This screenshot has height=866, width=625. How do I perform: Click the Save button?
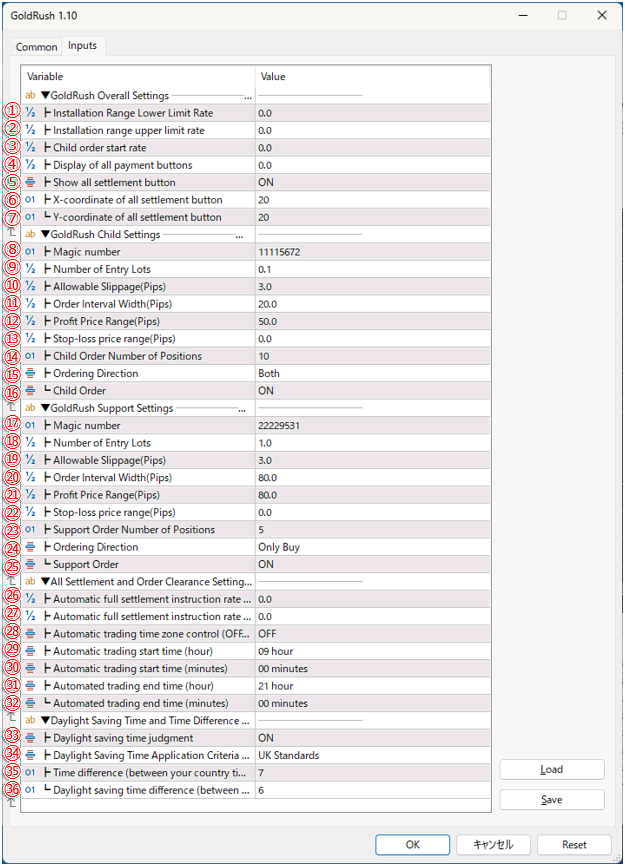[552, 800]
